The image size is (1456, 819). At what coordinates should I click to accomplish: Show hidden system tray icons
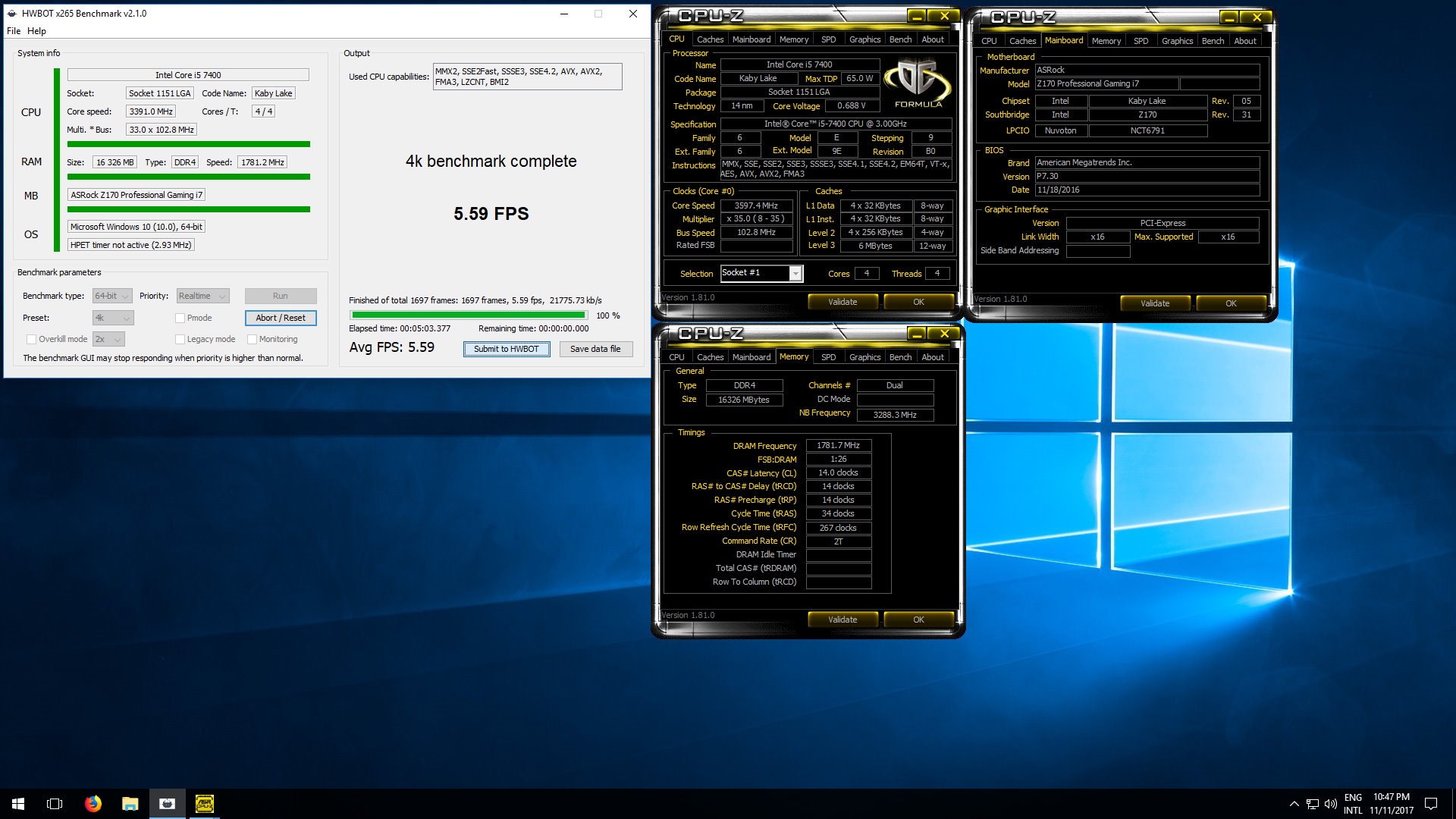click(1294, 804)
